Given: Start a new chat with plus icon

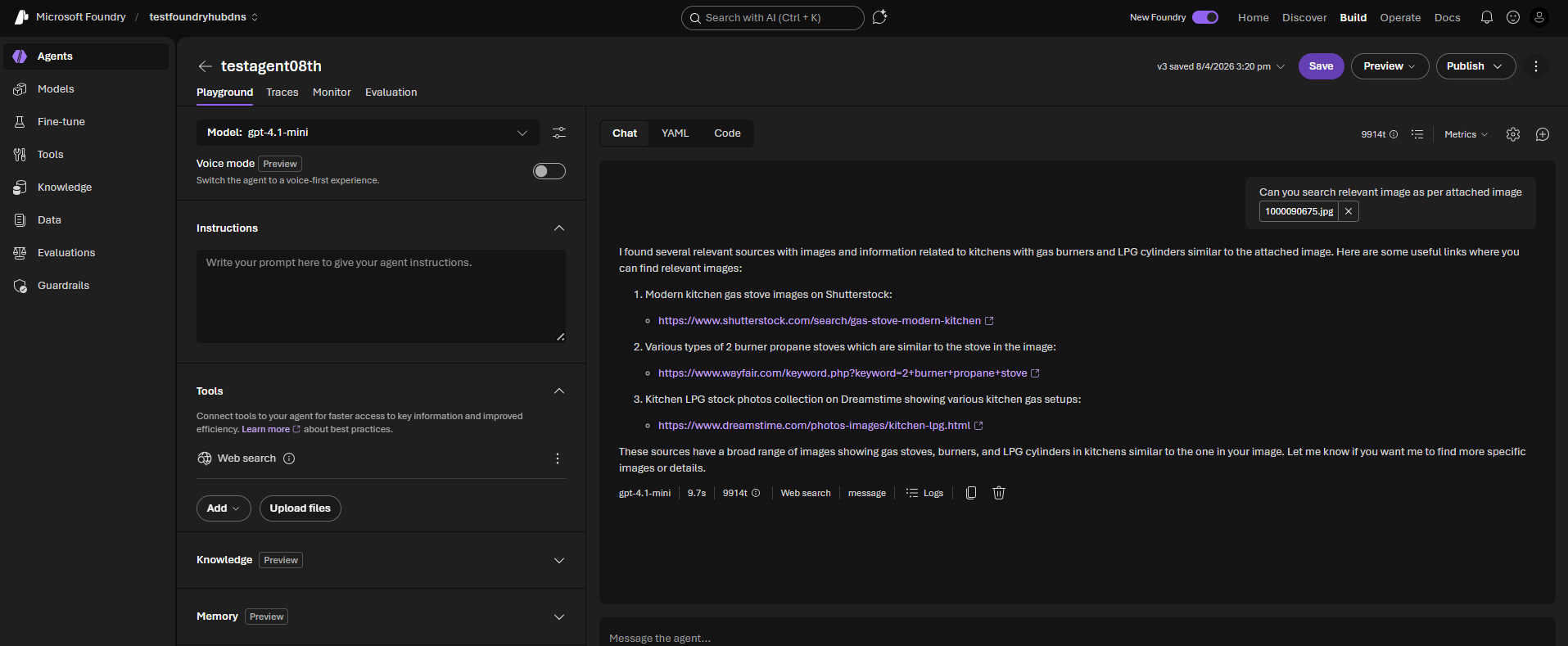Looking at the screenshot, I should pyautogui.click(x=1543, y=134).
